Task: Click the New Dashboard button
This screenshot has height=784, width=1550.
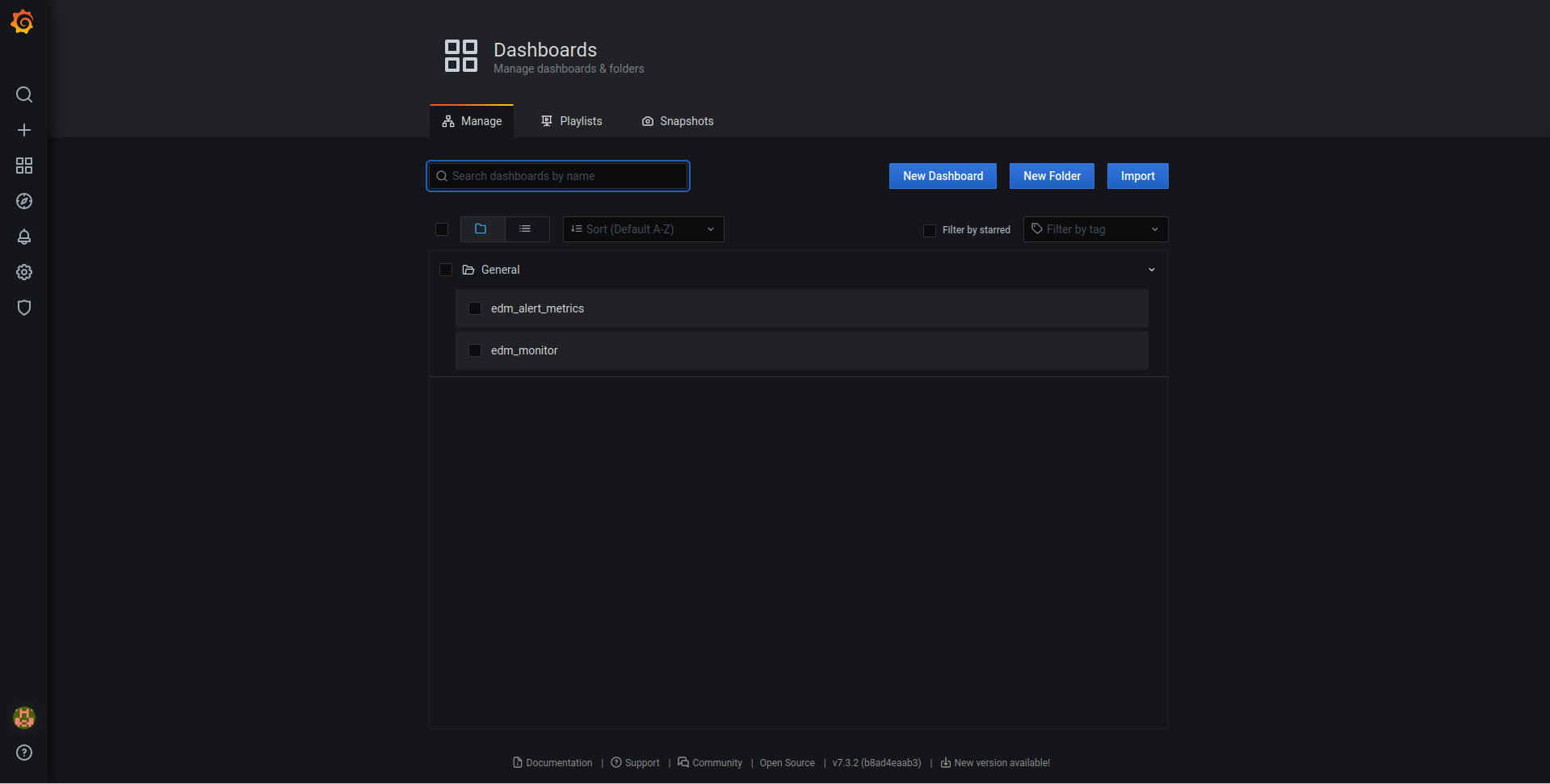Action: pyautogui.click(x=943, y=176)
